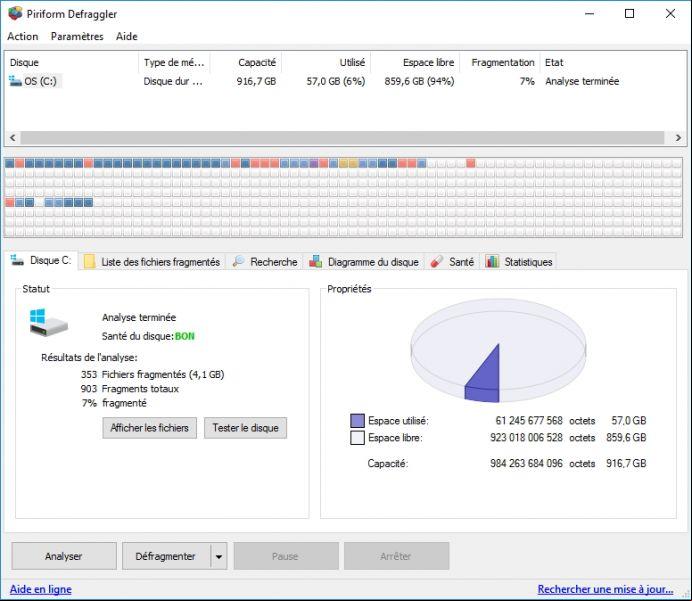Click the horizontal scrollbar thumb in drive list

coord(342,138)
